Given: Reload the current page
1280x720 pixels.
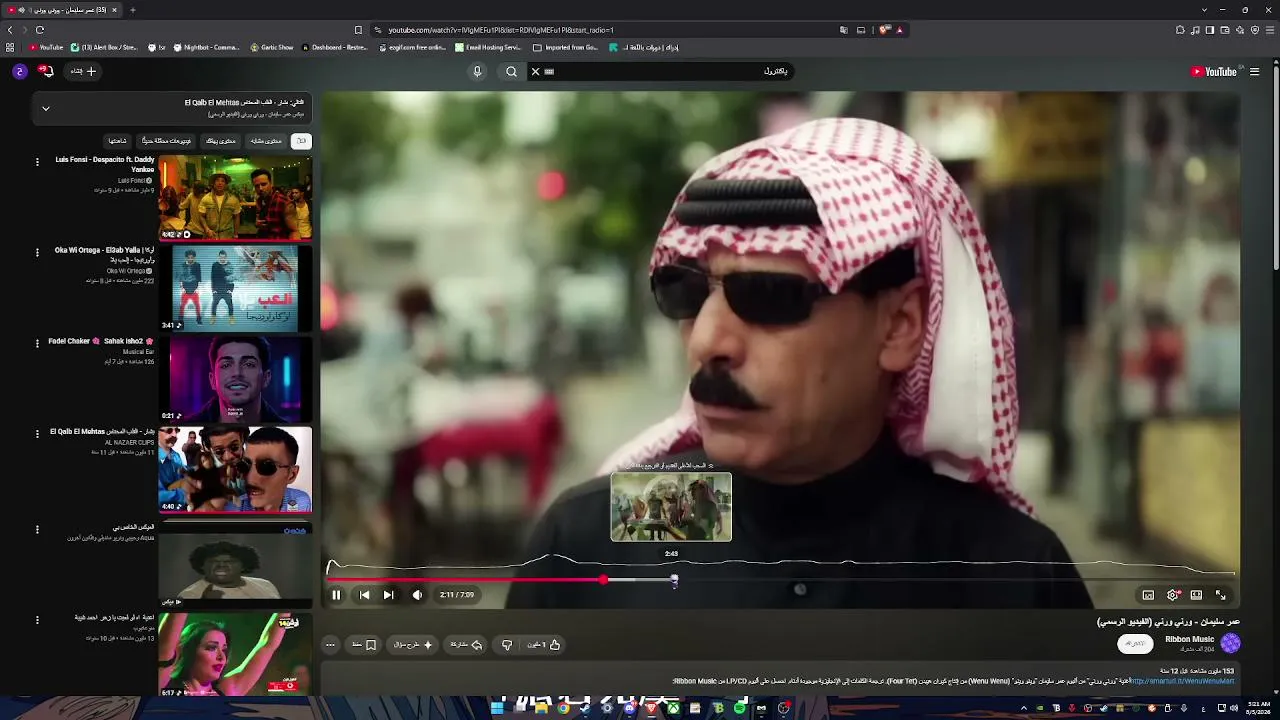Looking at the screenshot, I should click(40, 30).
